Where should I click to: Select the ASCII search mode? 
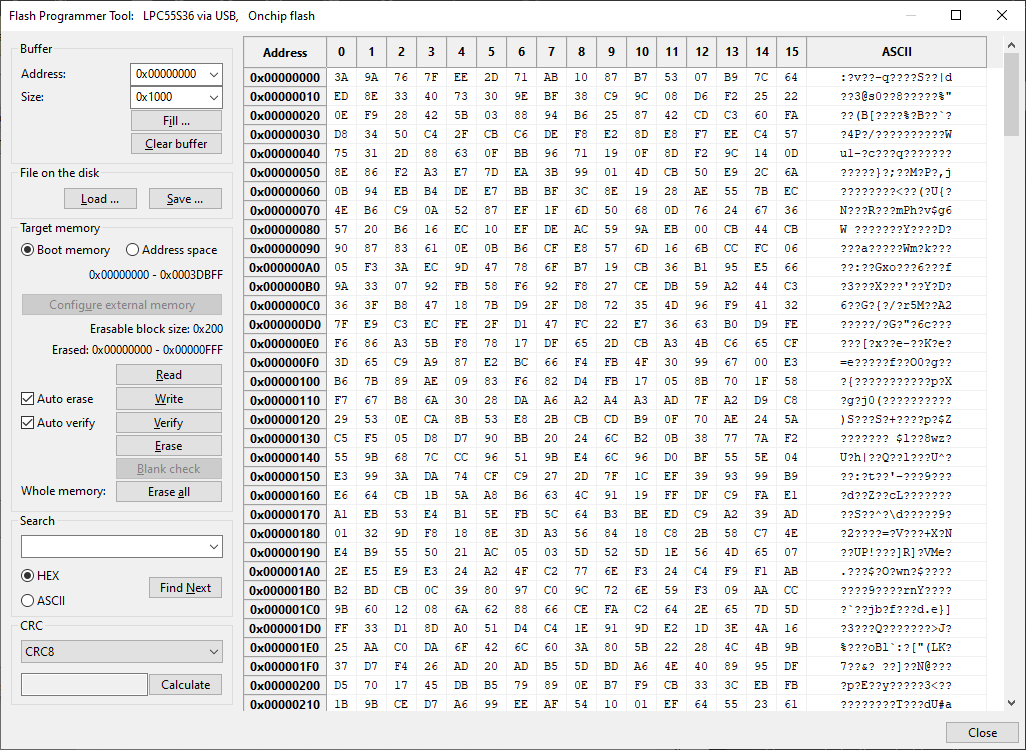(28, 601)
